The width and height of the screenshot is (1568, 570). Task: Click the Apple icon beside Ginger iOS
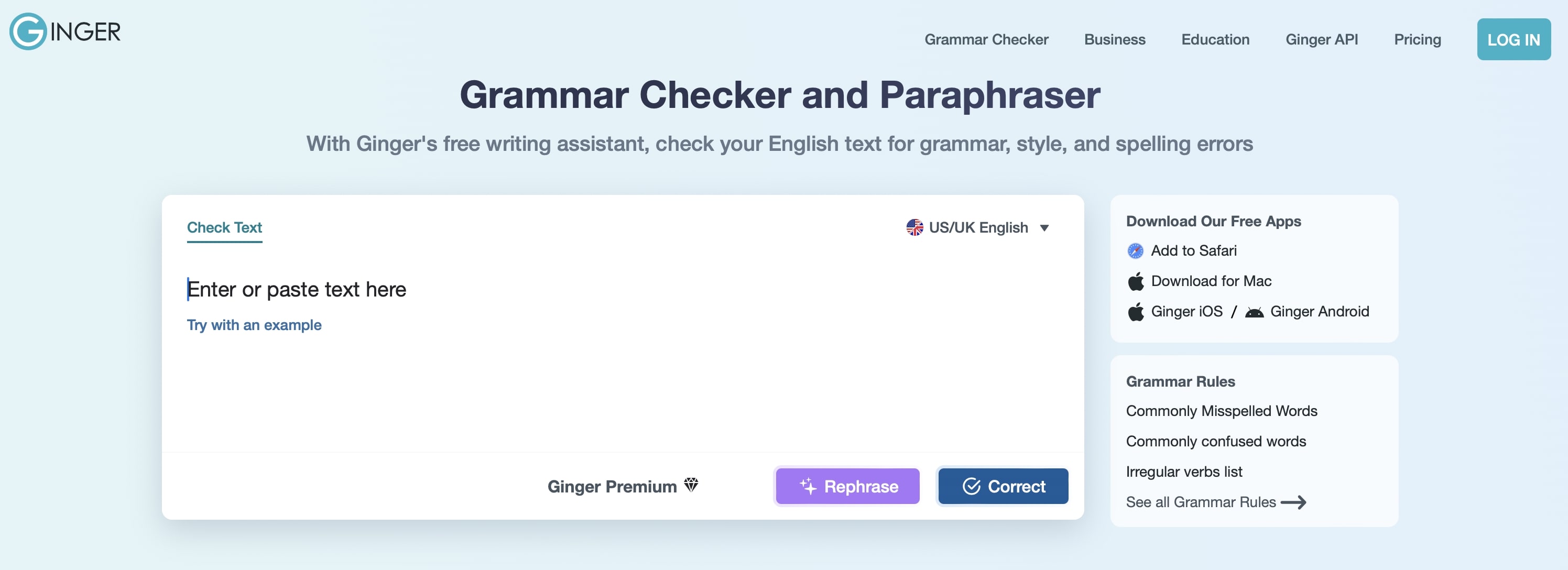1135,312
